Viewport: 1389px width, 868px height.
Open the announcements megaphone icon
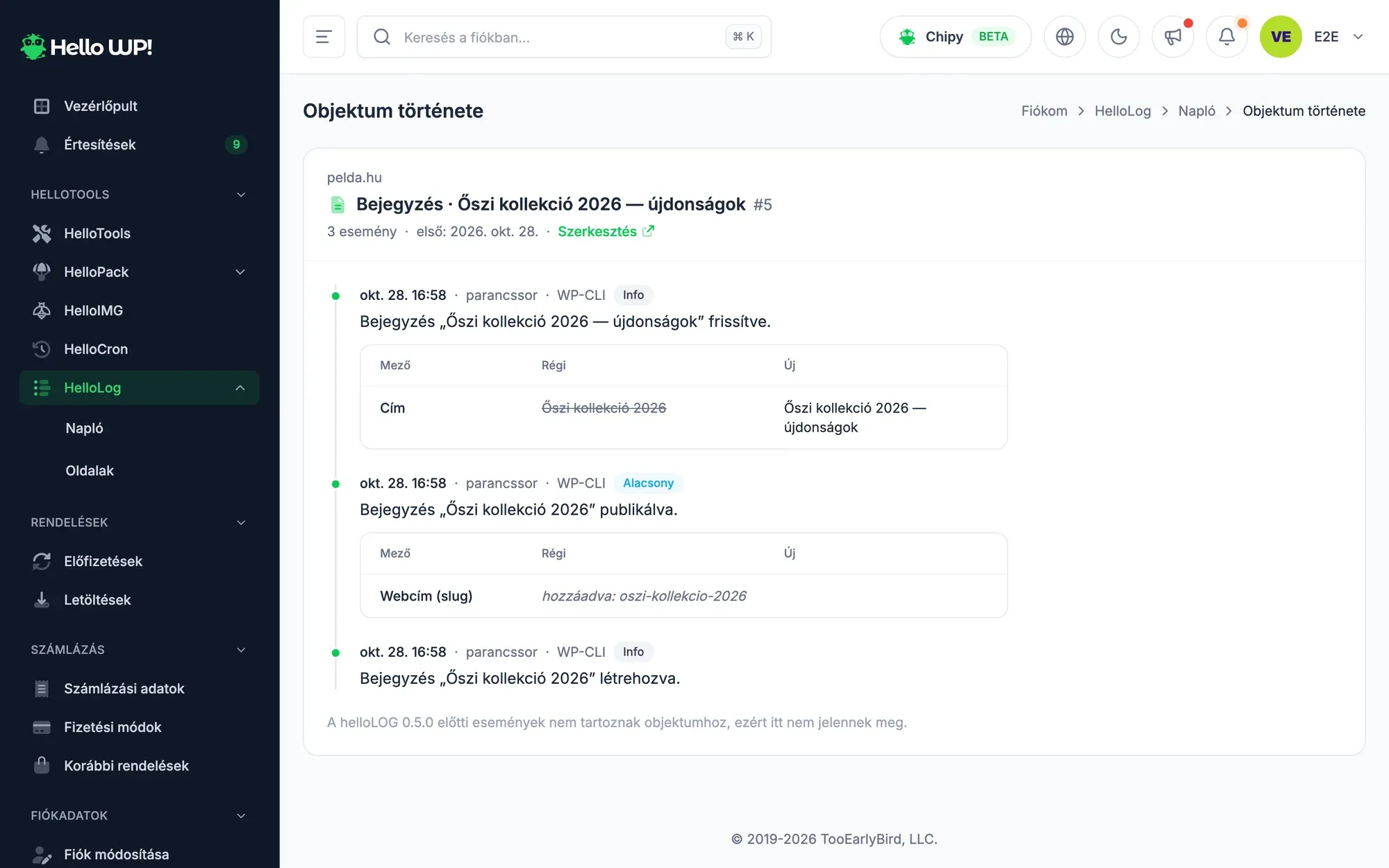tap(1173, 37)
